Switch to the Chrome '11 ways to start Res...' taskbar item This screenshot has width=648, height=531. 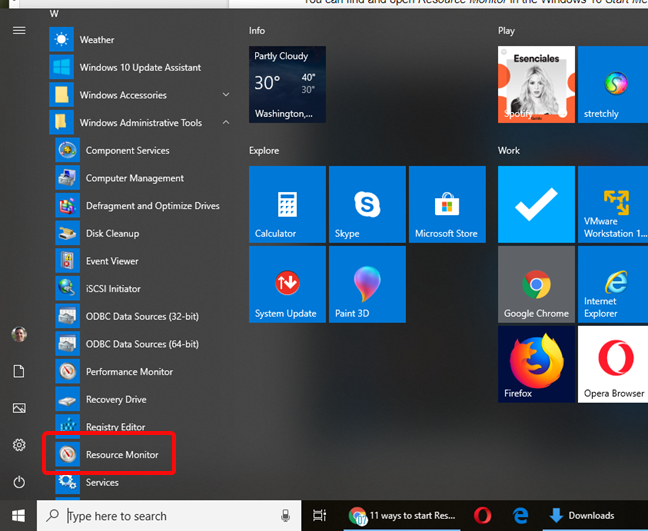(402, 515)
